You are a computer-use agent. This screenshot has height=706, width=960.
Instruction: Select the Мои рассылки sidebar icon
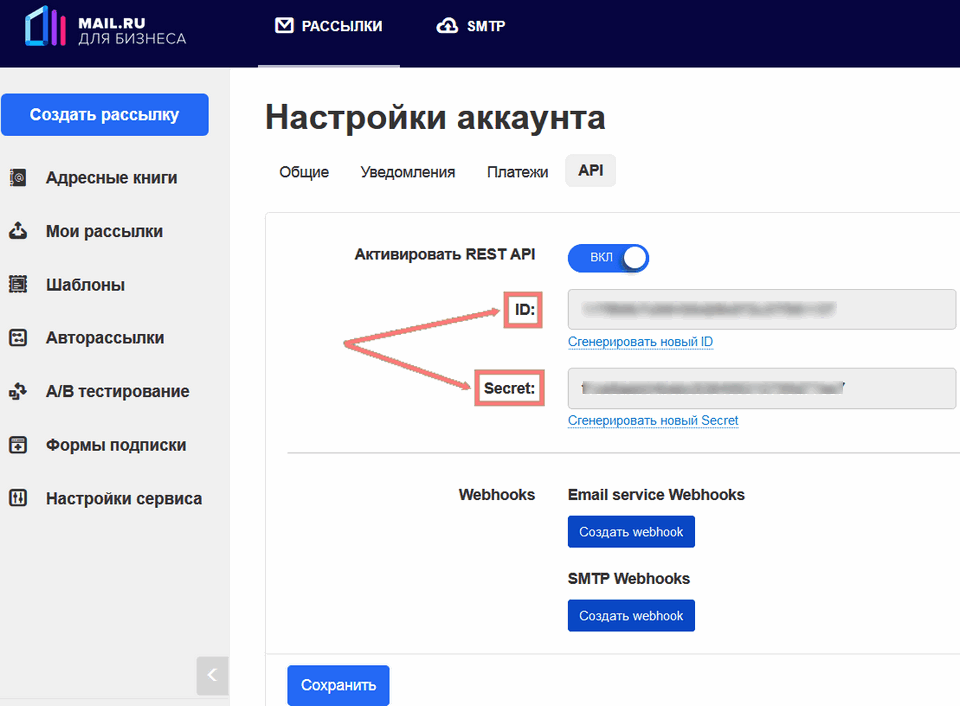pyautogui.click(x=18, y=231)
